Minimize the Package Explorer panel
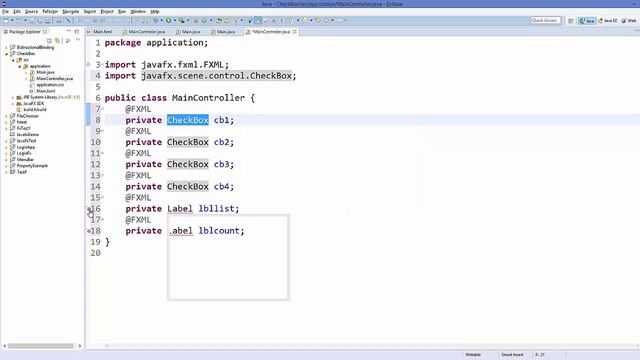This screenshot has width=640, height=360. point(69,31)
